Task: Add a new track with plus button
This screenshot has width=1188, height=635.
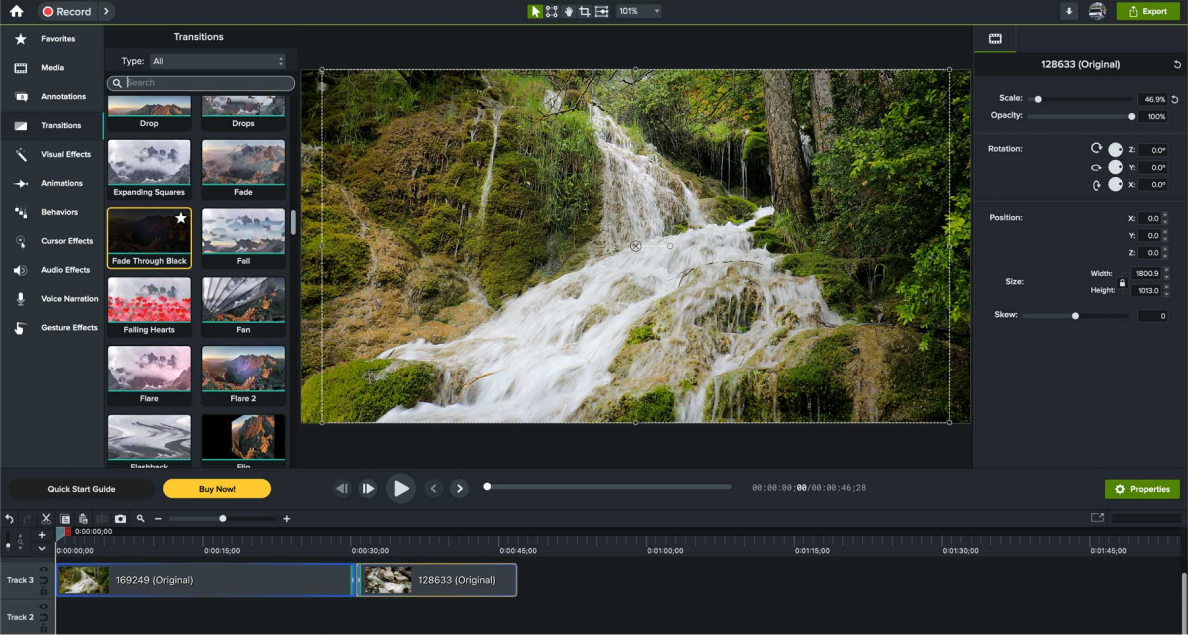Action: point(42,535)
